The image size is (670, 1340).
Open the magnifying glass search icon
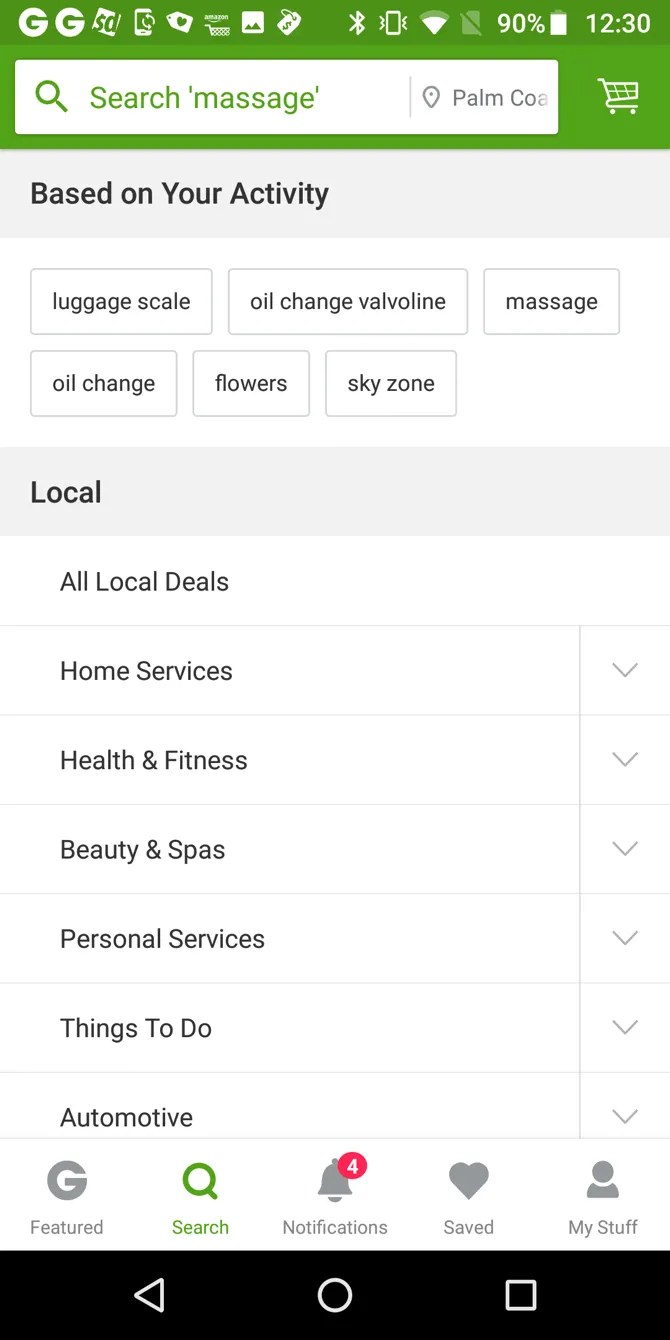click(x=50, y=97)
